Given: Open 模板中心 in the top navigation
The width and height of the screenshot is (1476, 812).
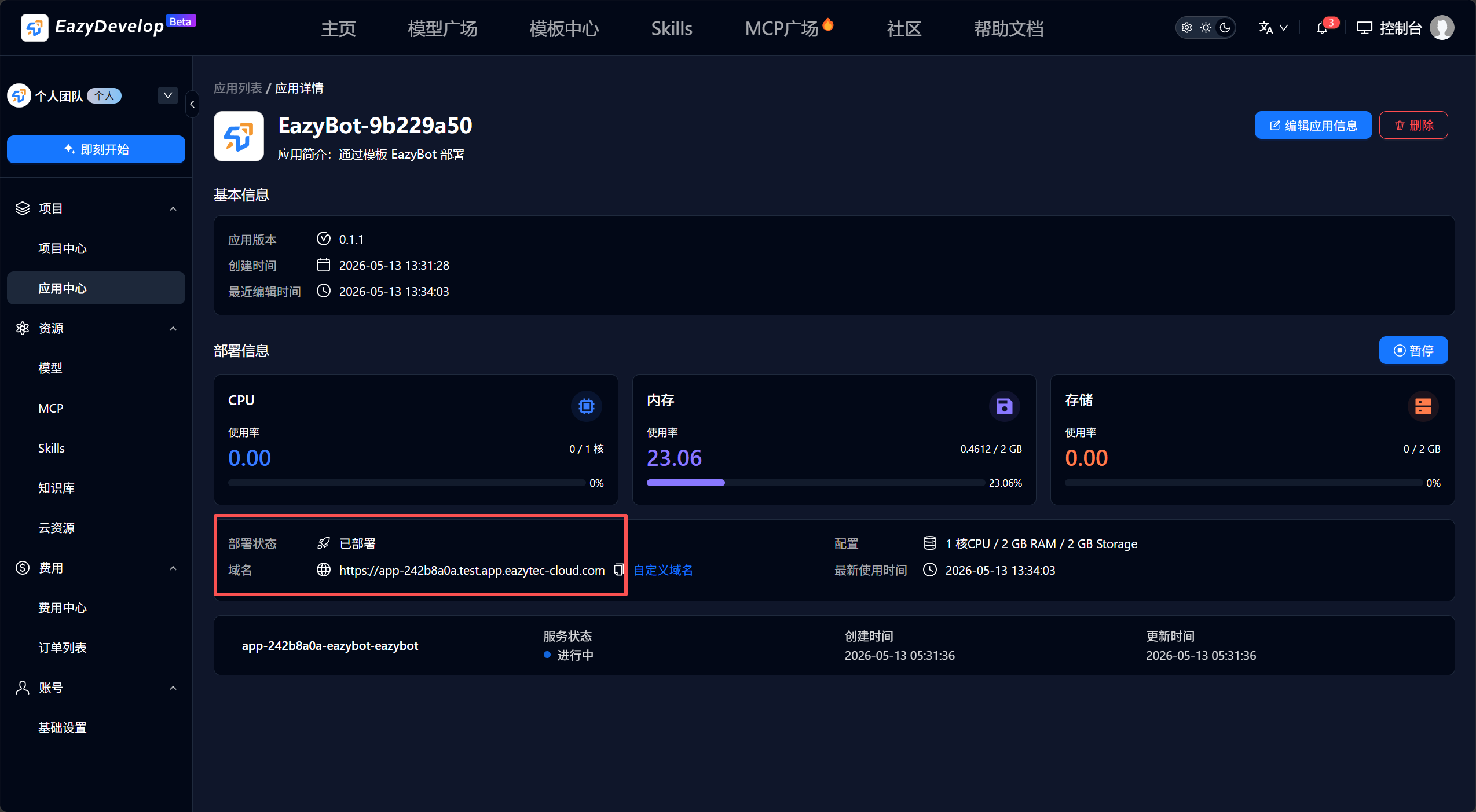Looking at the screenshot, I should [565, 28].
